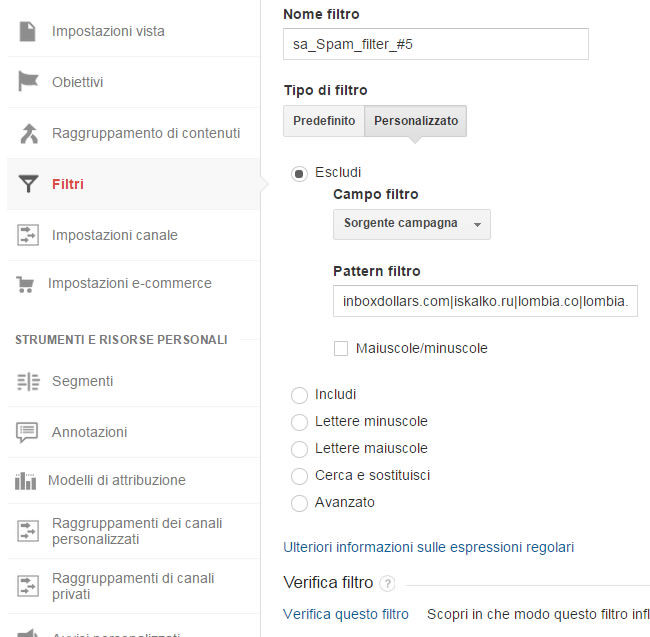Click the Annotazioni speech bubble icon

tap(27, 432)
